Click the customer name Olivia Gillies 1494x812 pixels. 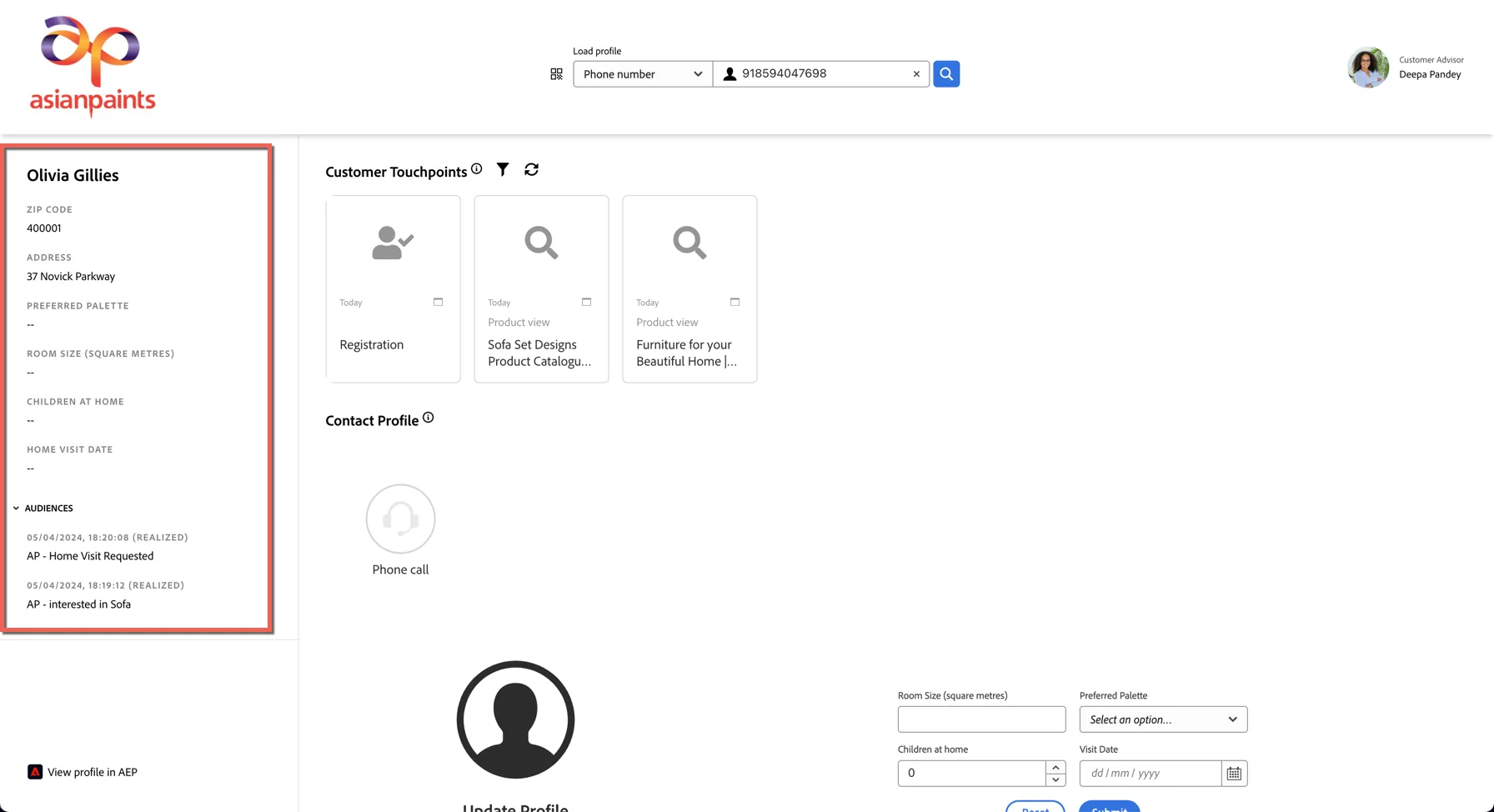pyautogui.click(x=73, y=175)
